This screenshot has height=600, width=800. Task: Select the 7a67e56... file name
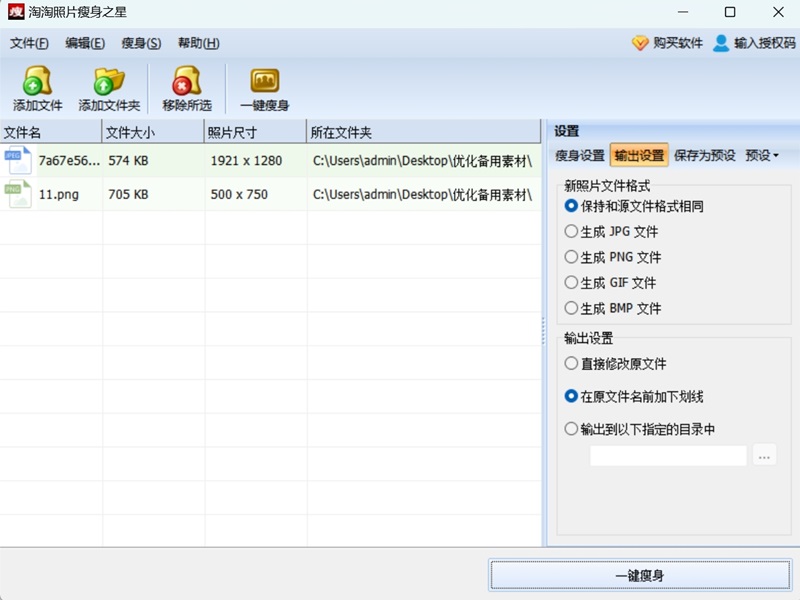tap(69, 161)
